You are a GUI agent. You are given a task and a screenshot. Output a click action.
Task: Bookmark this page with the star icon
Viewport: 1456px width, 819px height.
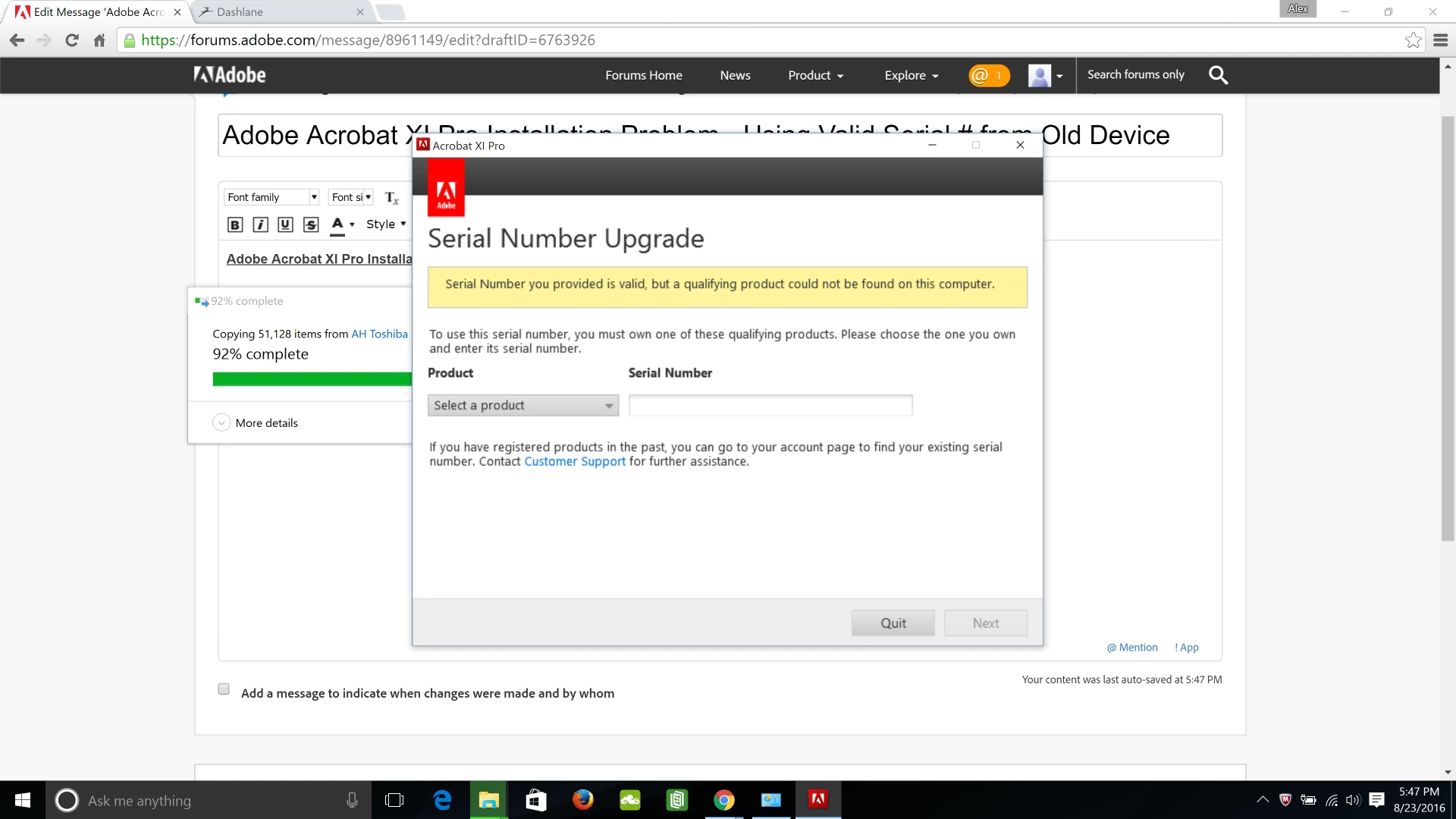point(1413,40)
